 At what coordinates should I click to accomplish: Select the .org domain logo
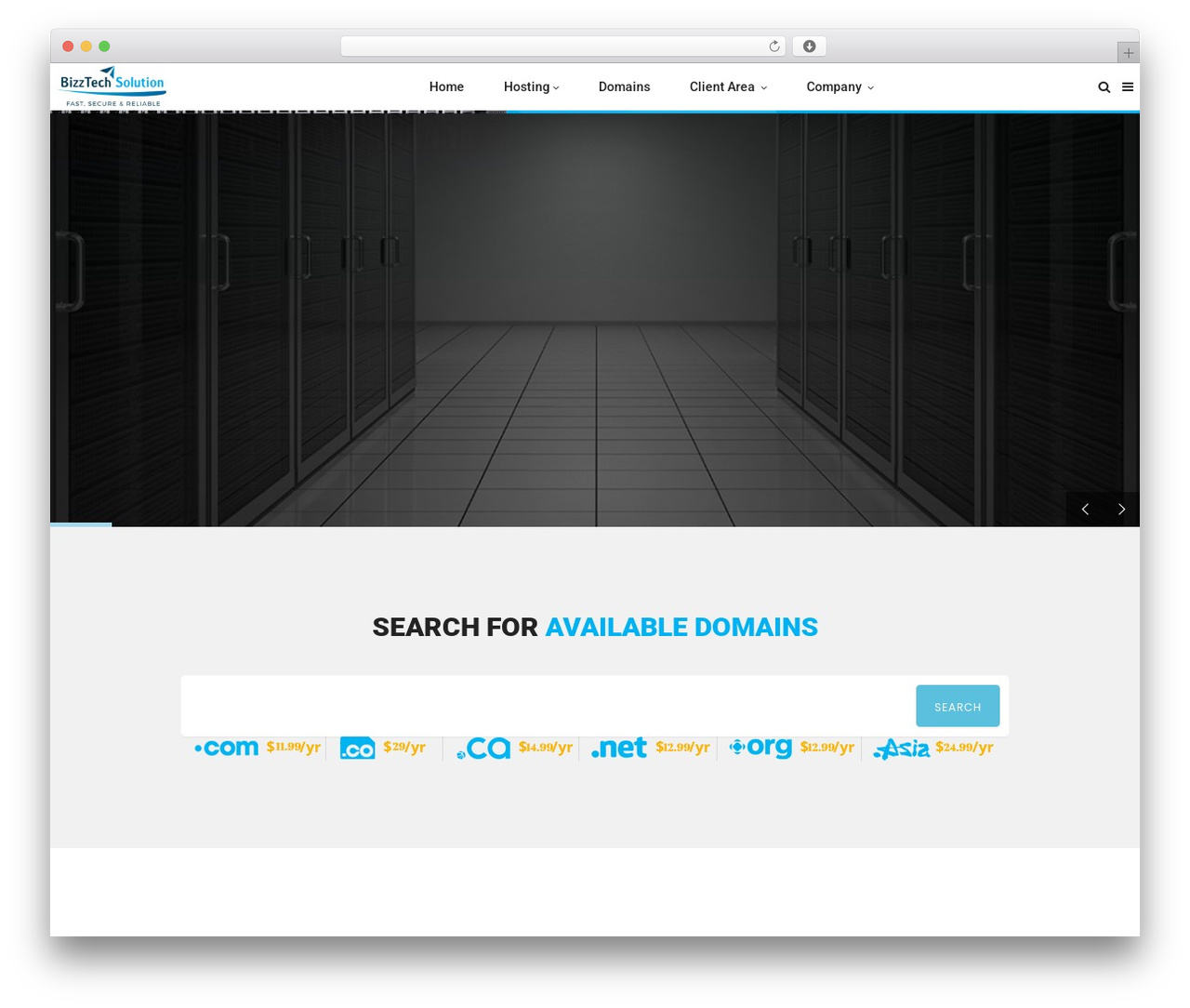click(760, 748)
